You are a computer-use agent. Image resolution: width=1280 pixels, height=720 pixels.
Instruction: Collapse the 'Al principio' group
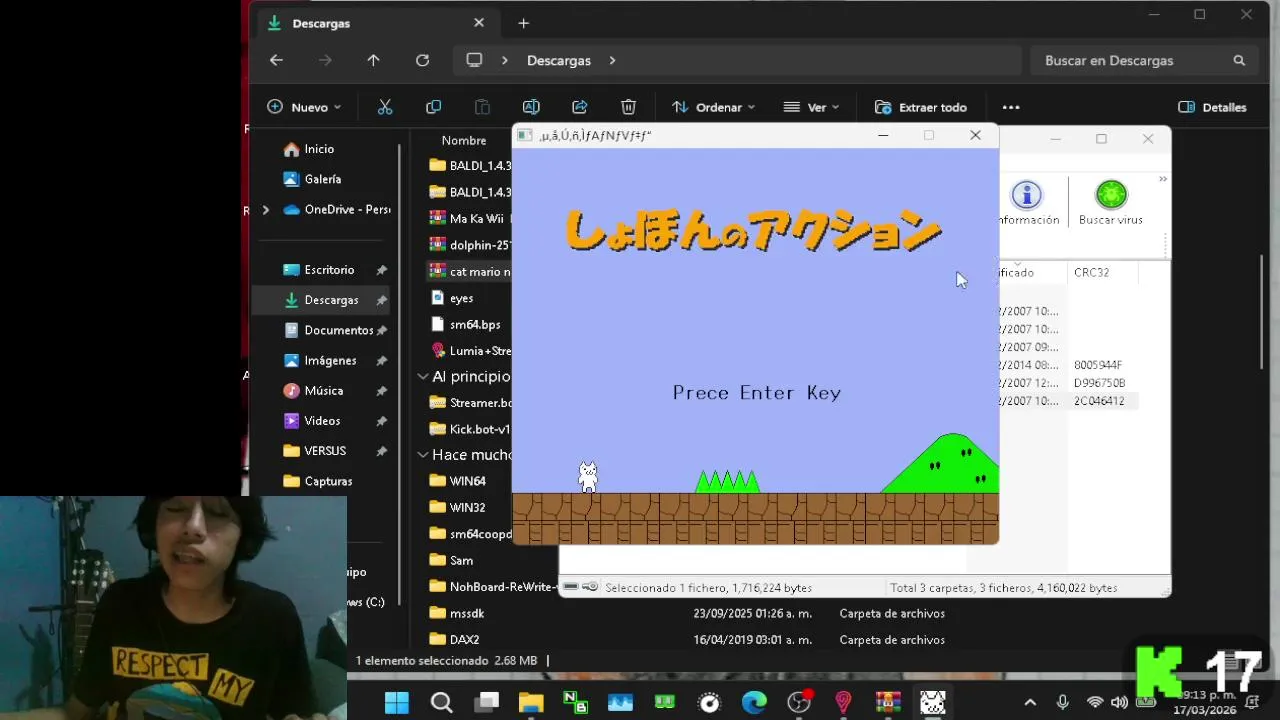point(423,377)
